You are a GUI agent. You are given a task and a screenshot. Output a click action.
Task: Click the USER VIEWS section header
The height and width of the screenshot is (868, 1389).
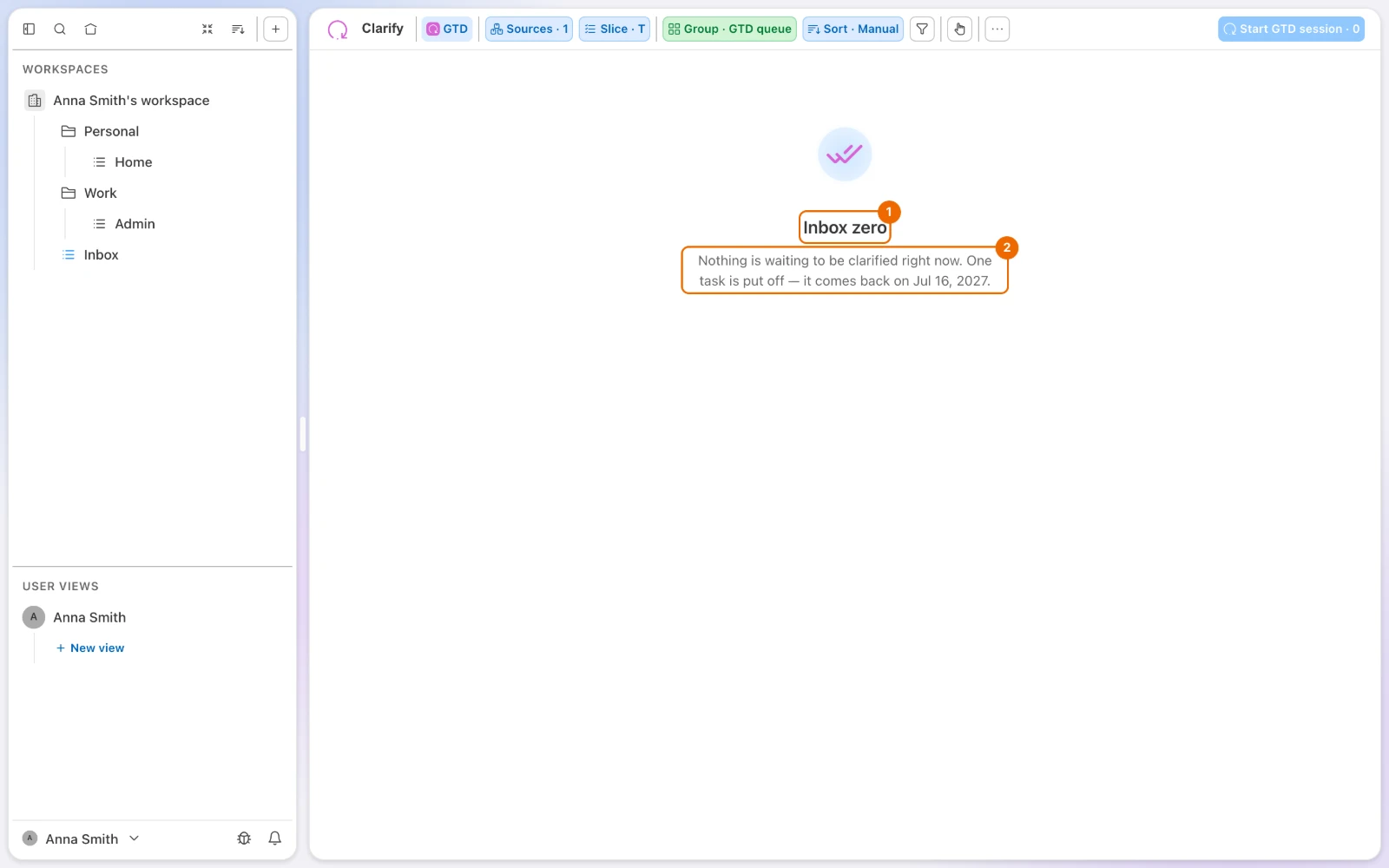point(61,587)
